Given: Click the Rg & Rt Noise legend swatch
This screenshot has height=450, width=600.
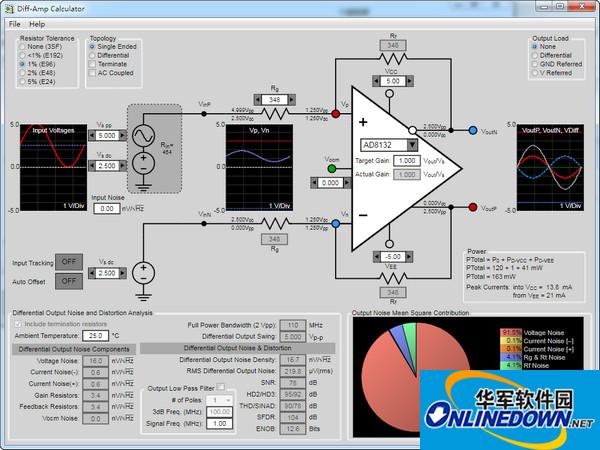Looking at the screenshot, I should (511, 357).
